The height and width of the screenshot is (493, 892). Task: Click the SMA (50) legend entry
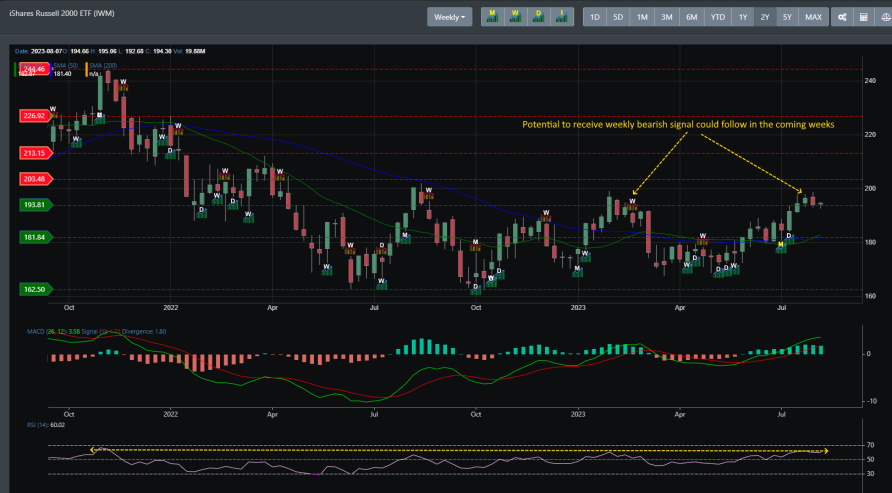click(65, 66)
